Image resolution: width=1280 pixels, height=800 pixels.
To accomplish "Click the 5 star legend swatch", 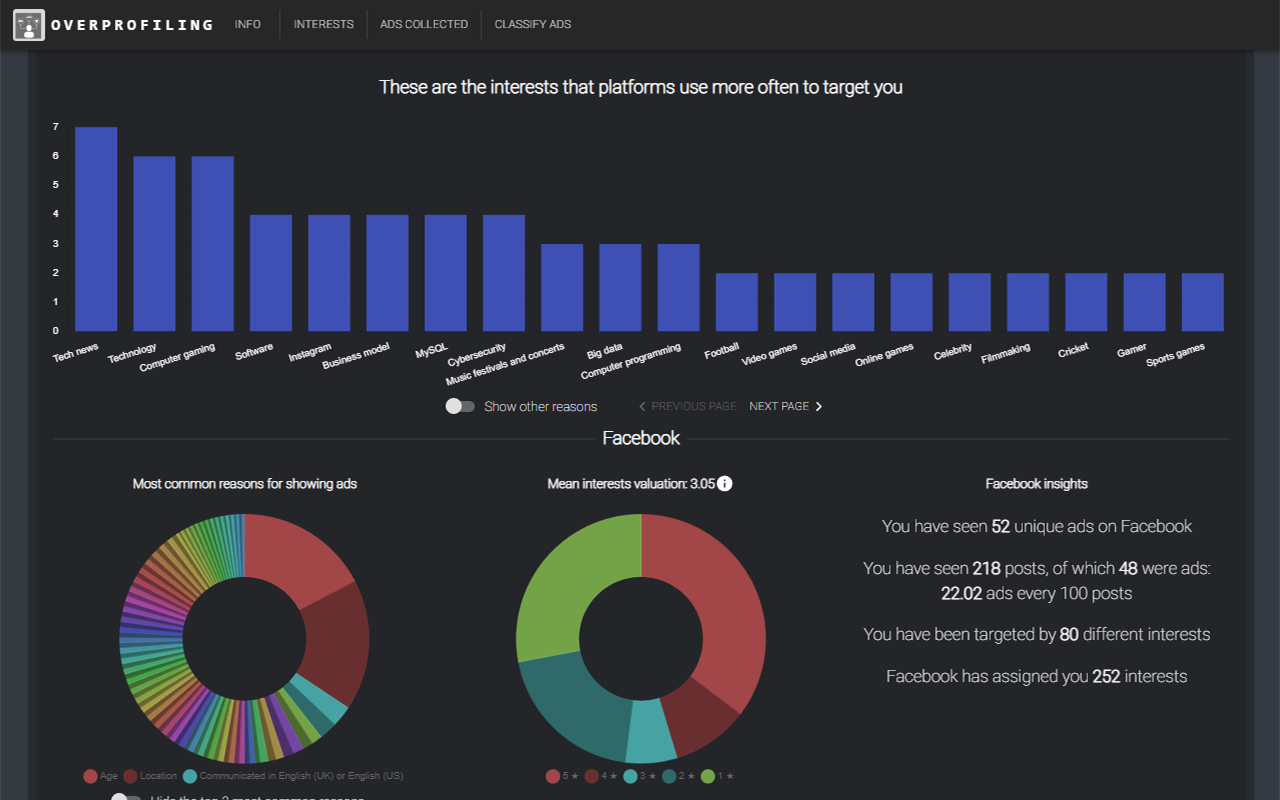I will click(x=553, y=776).
